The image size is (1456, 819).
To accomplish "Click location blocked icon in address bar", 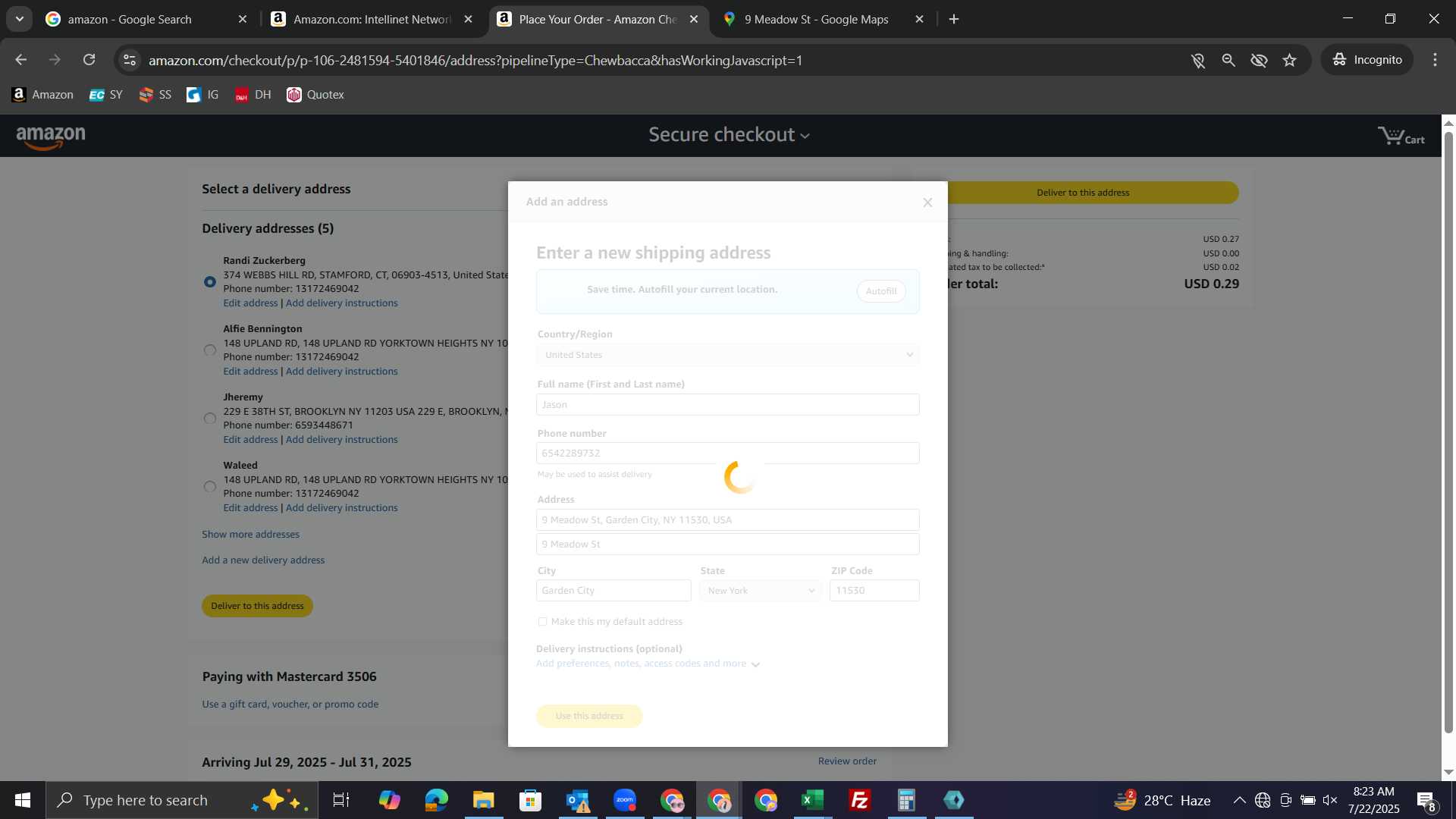I will [x=1198, y=60].
